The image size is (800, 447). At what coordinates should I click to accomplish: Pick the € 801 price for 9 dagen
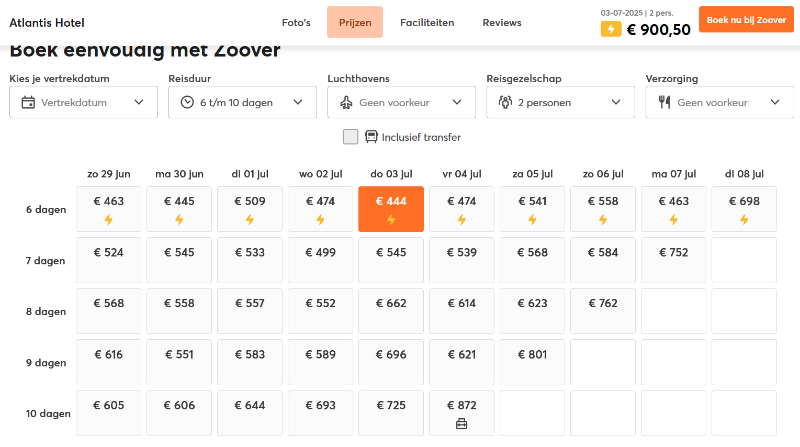pos(532,362)
